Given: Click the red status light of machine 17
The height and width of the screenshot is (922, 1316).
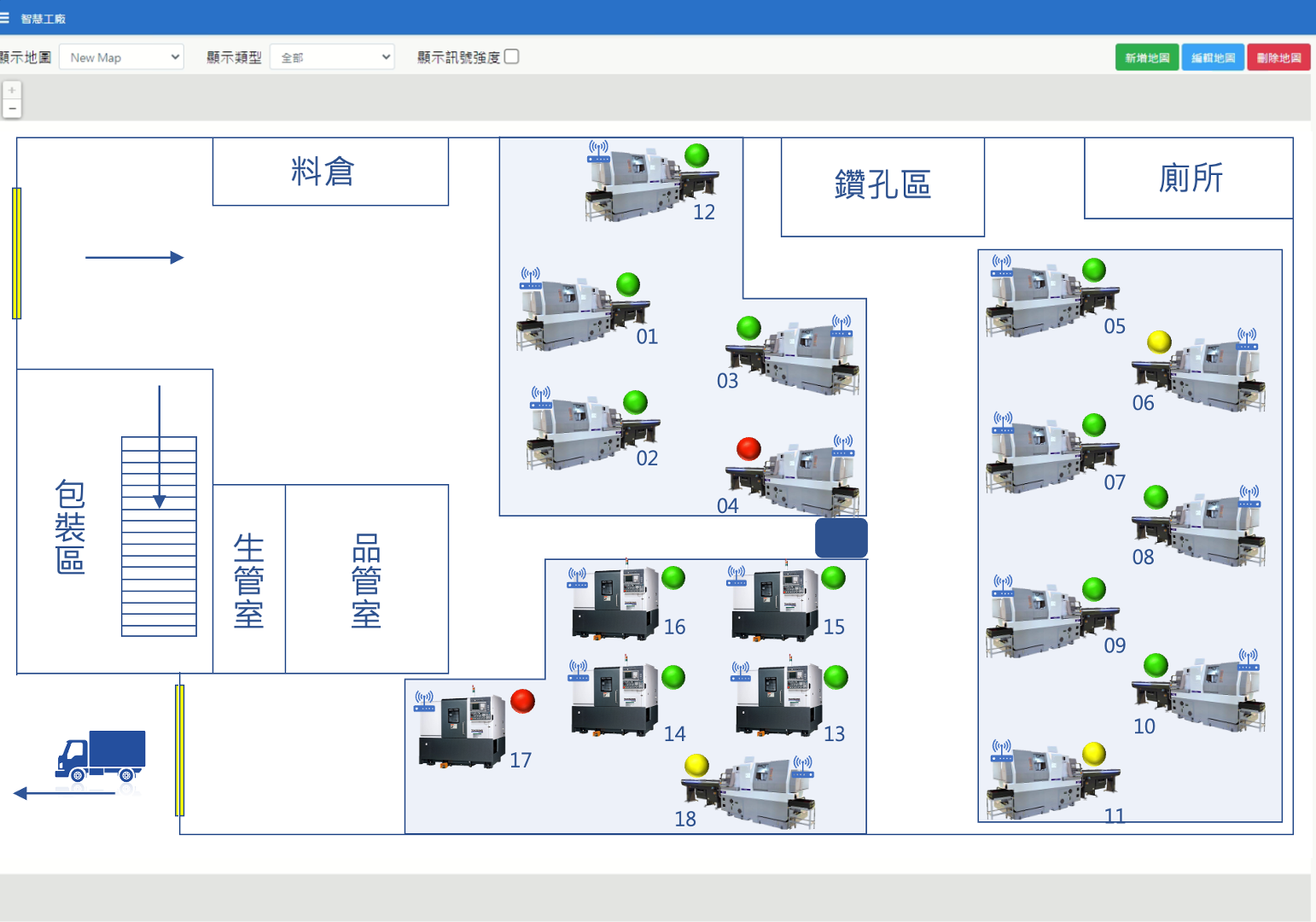Looking at the screenshot, I should tap(522, 701).
